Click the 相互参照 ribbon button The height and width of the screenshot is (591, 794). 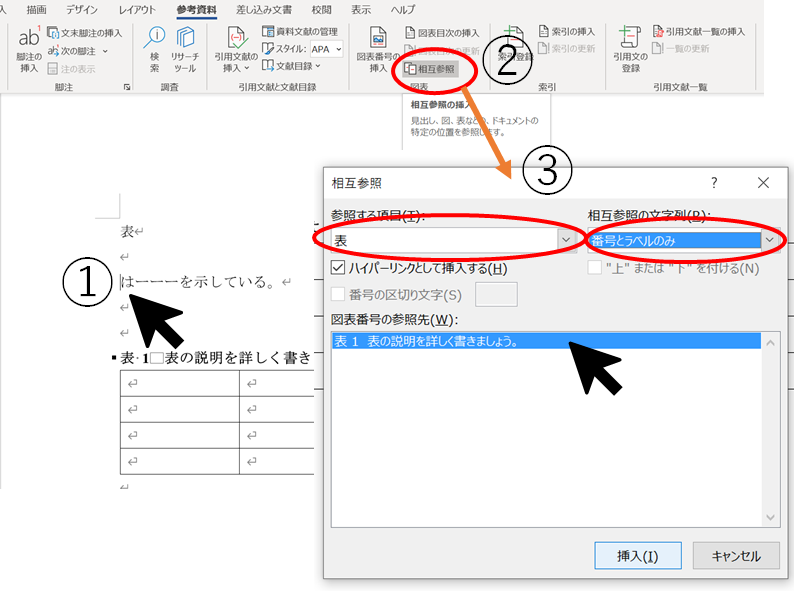pyautogui.click(x=431, y=69)
